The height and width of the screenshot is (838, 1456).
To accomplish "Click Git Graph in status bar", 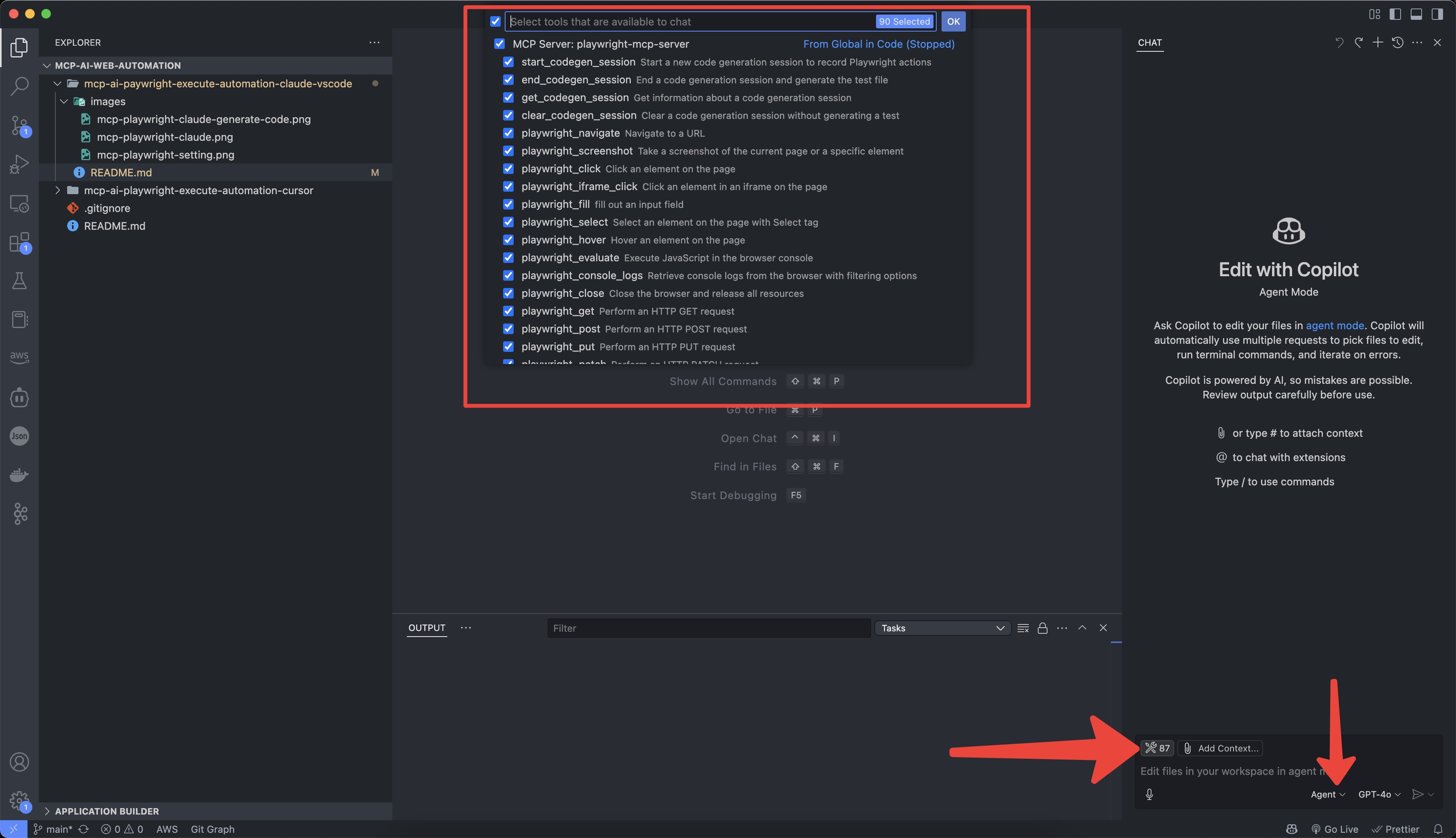I will [x=212, y=830].
